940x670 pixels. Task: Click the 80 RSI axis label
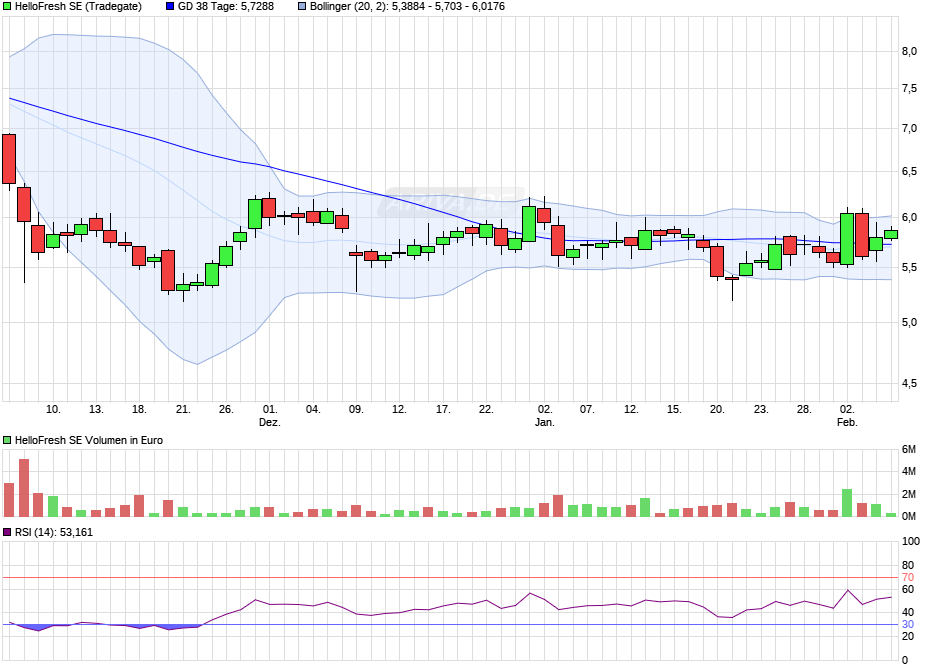[x=908, y=565]
